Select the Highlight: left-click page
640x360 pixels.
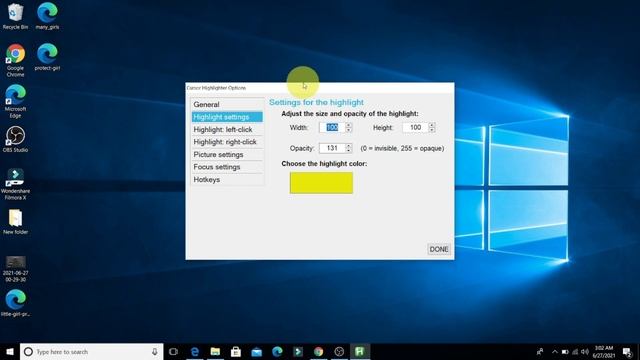227,129
